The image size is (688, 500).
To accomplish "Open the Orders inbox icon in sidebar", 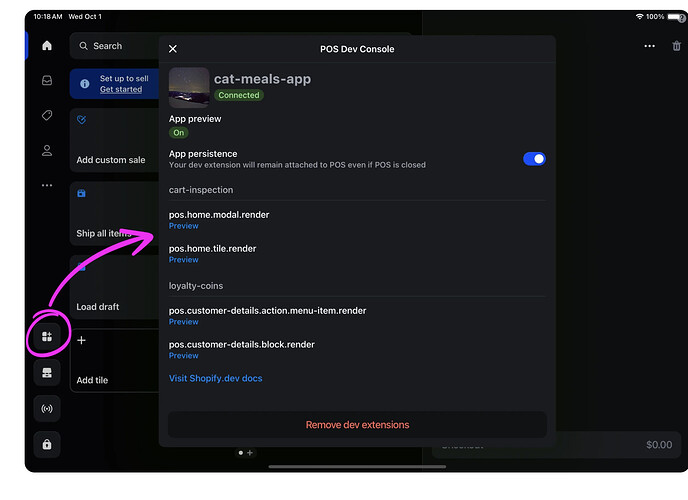I will [x=47, y=80].
